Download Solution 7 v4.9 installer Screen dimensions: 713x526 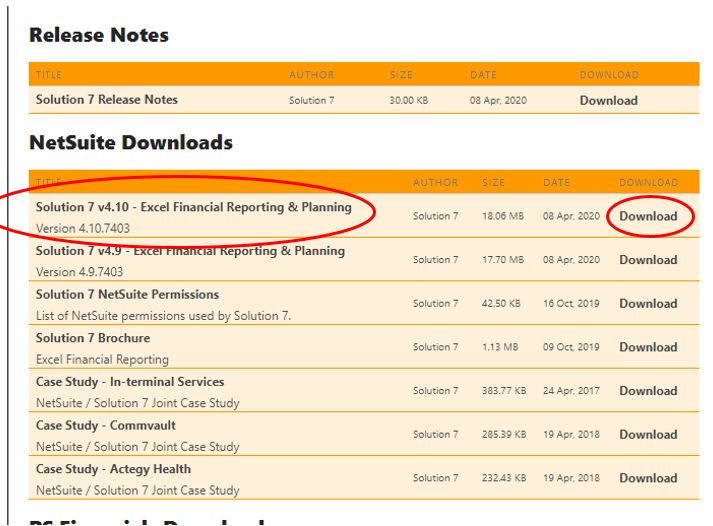(648, 260)
